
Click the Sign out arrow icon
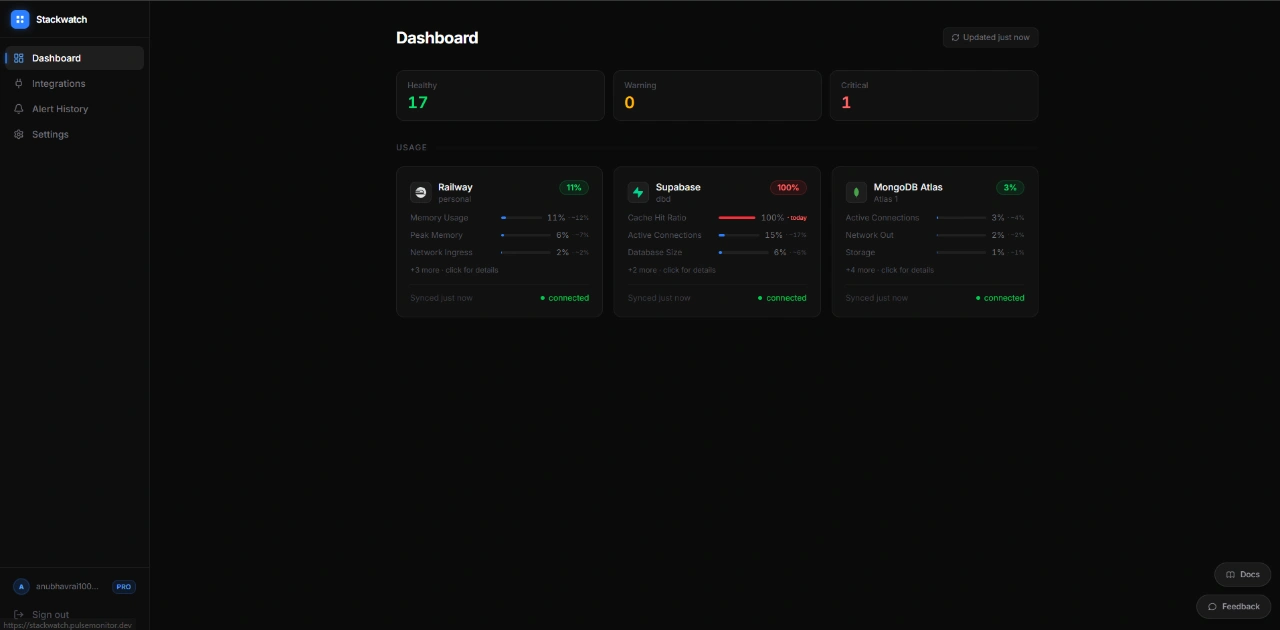click(x=19, y=615)
